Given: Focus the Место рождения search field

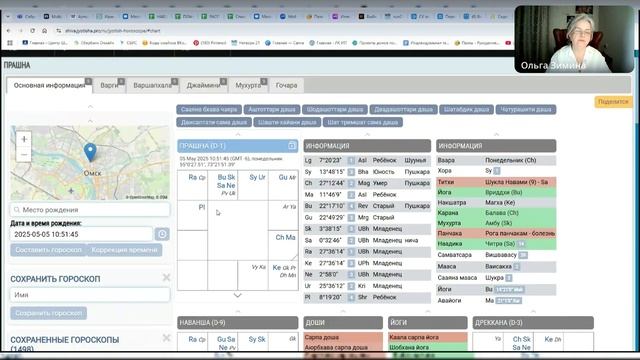Looking at the screenshot, I should click(90, 210).
